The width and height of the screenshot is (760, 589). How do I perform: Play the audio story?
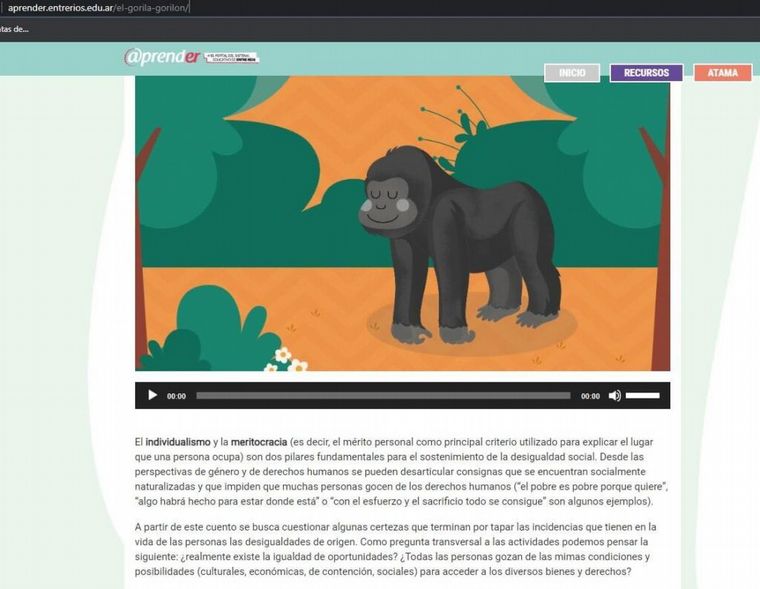(152, 395)
